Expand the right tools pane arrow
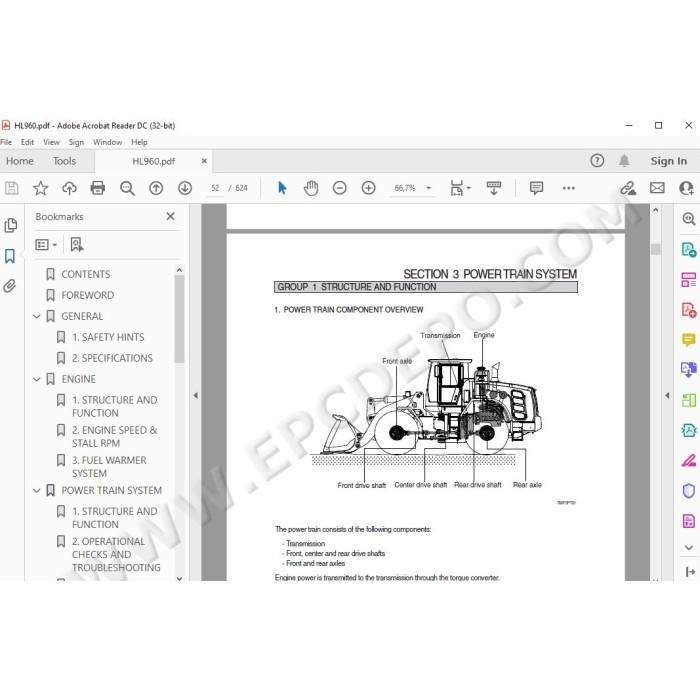Image resolution: width=700 pixels, height=700 pixels. click(x=667, y=395)
